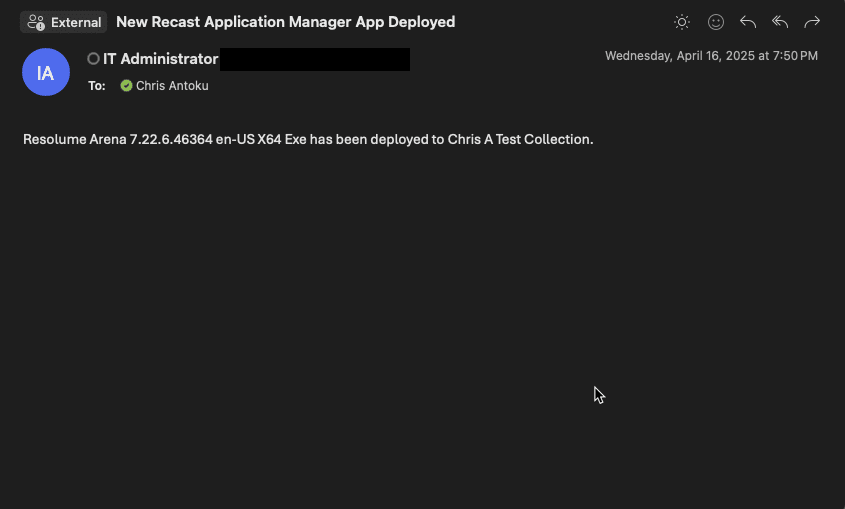Click the word "External" in the sender tag
Viewport: 845px width, 509px height.
point(76,22)
